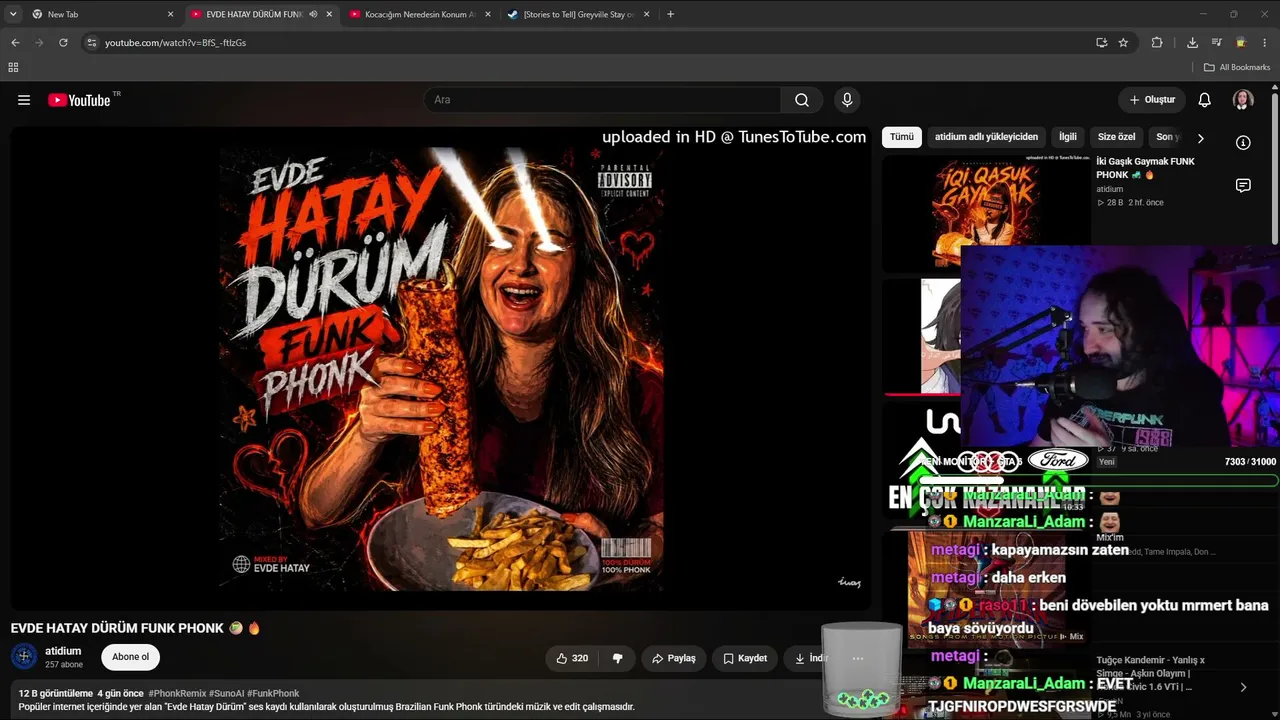Reload the page with the refresh icon
Screen dimensions: 1280x720
(63, 43)
